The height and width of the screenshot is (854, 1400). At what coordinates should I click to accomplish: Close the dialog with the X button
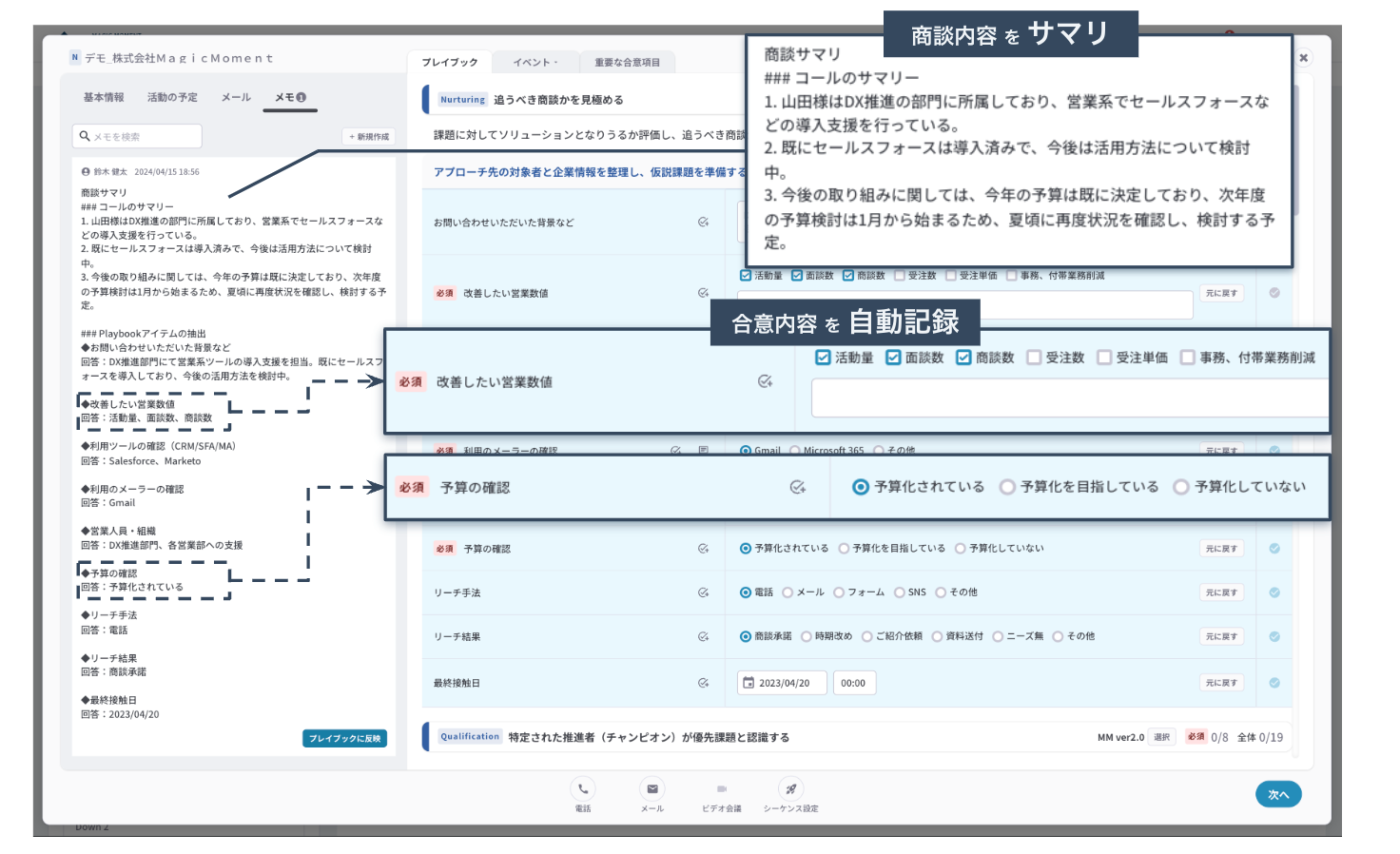pyautogui.click(x=1304, y=58)
